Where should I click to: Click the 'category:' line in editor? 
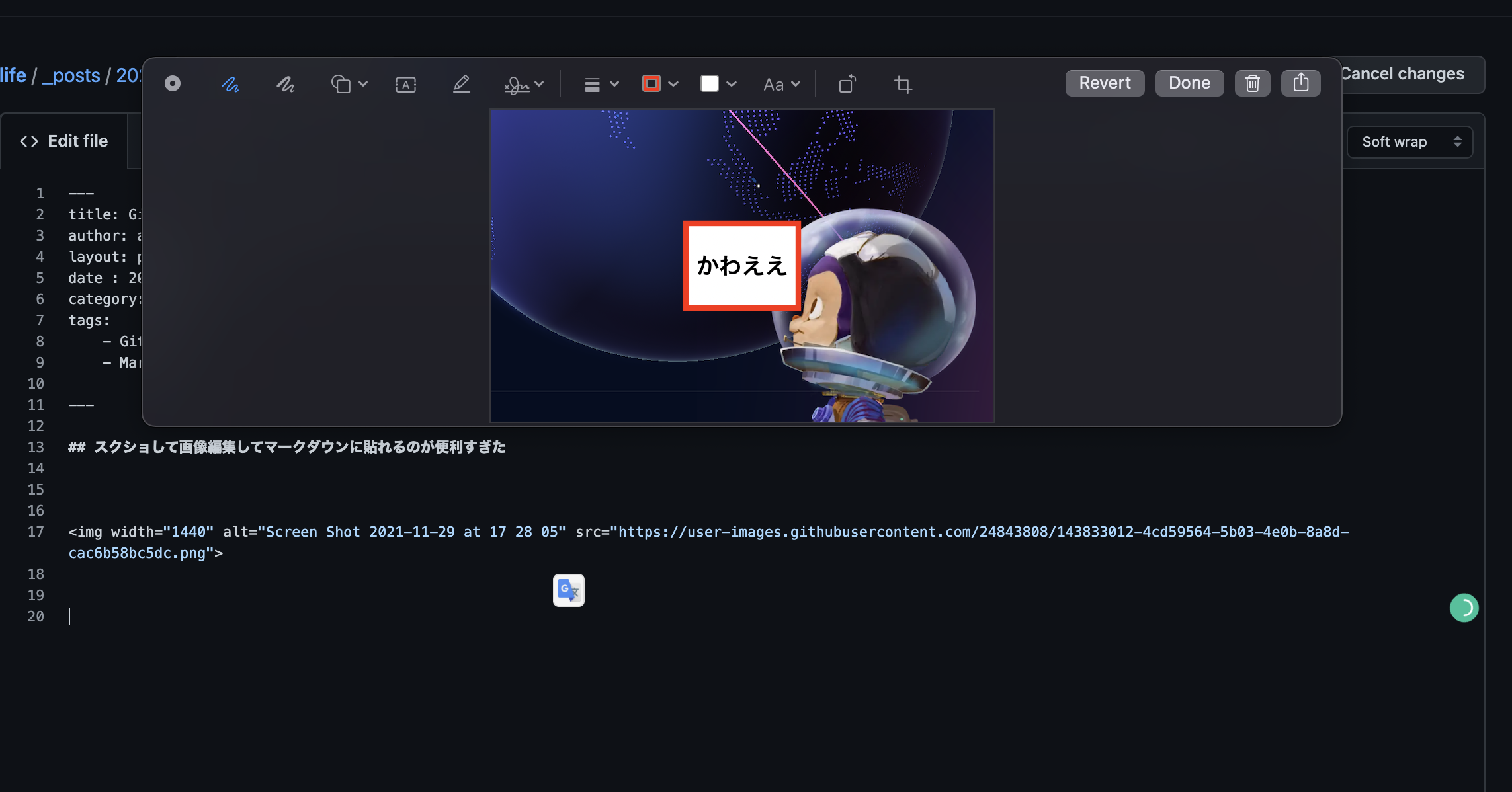105,299
